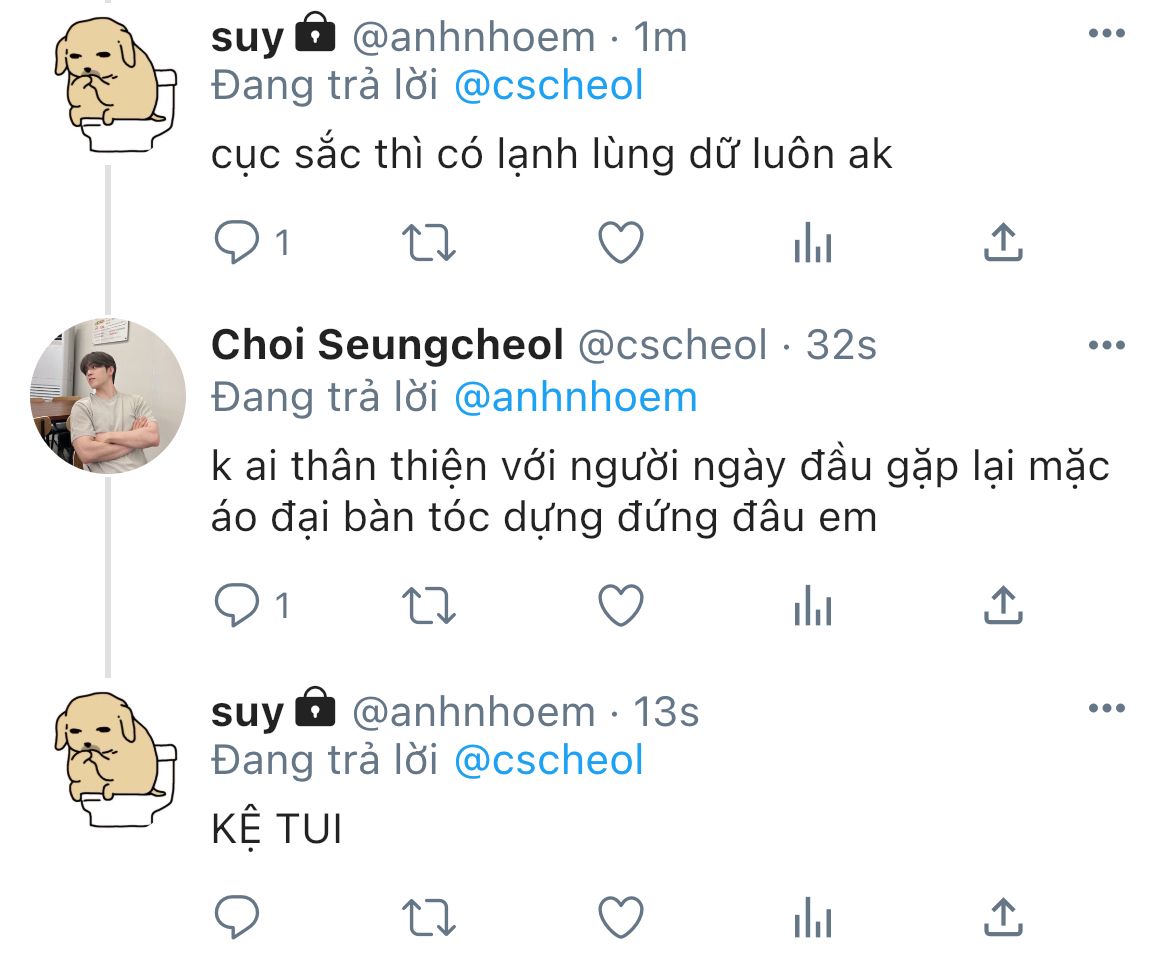Open more options on 'KỆ TUI' tweet

coord(1107,708)
